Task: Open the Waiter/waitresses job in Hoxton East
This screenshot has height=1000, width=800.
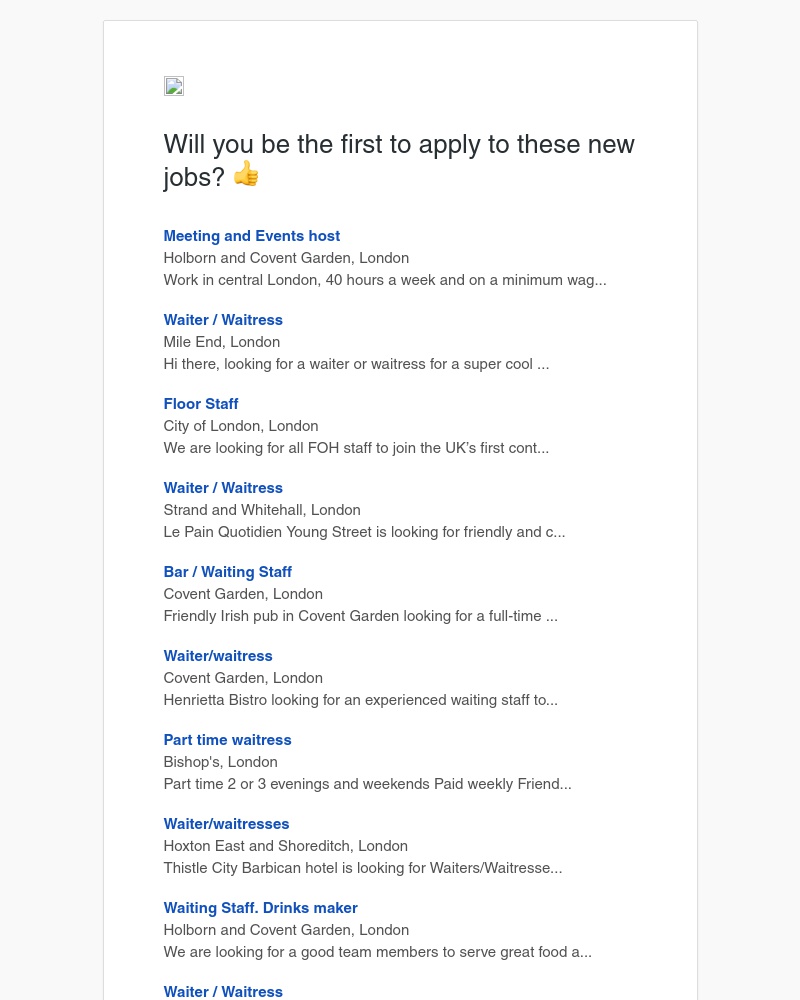Action: 226,824
